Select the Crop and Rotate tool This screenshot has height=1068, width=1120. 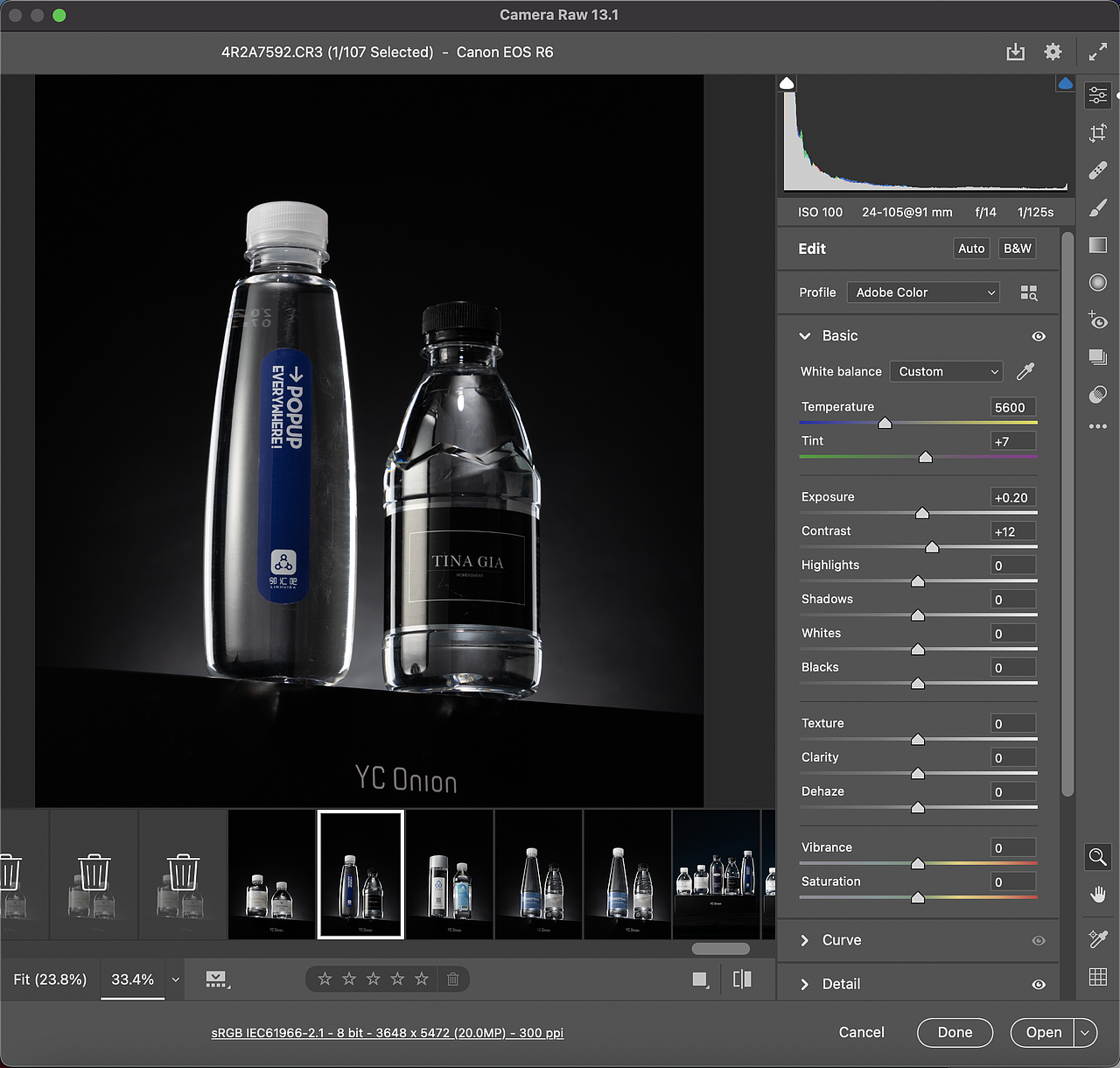click(1098, 132)
